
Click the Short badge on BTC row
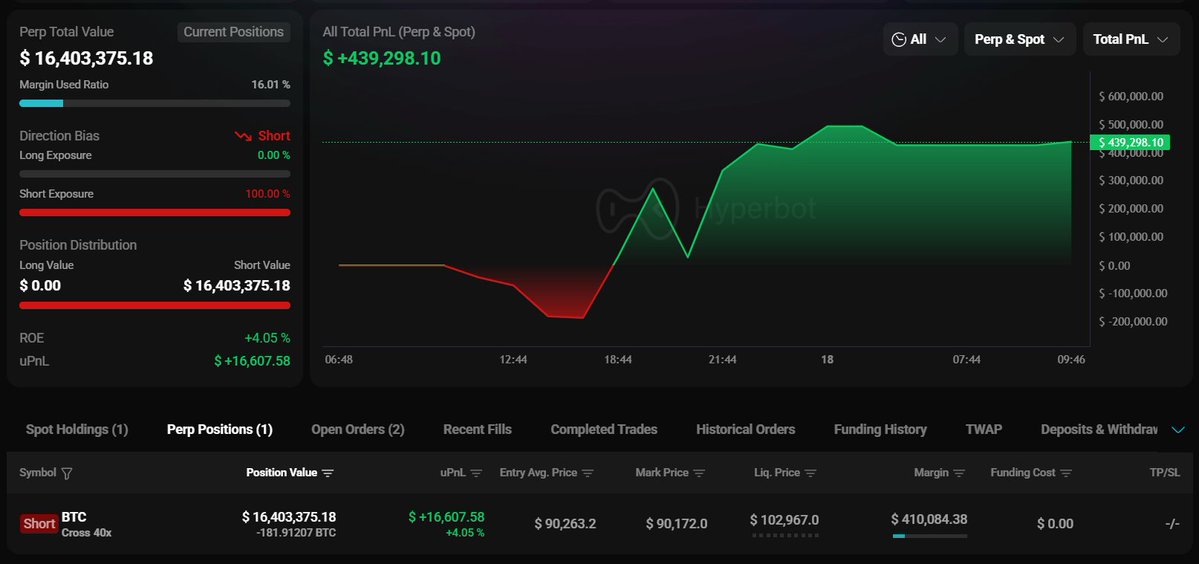39,524
